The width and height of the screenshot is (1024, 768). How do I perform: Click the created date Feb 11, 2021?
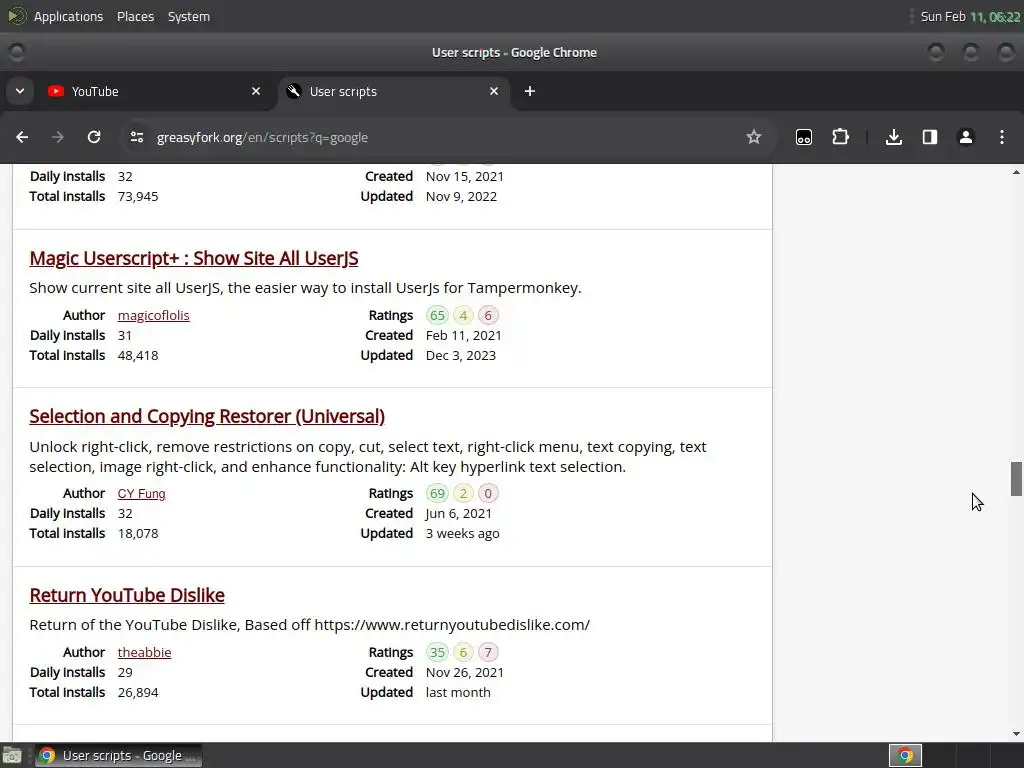coord(464,336)
